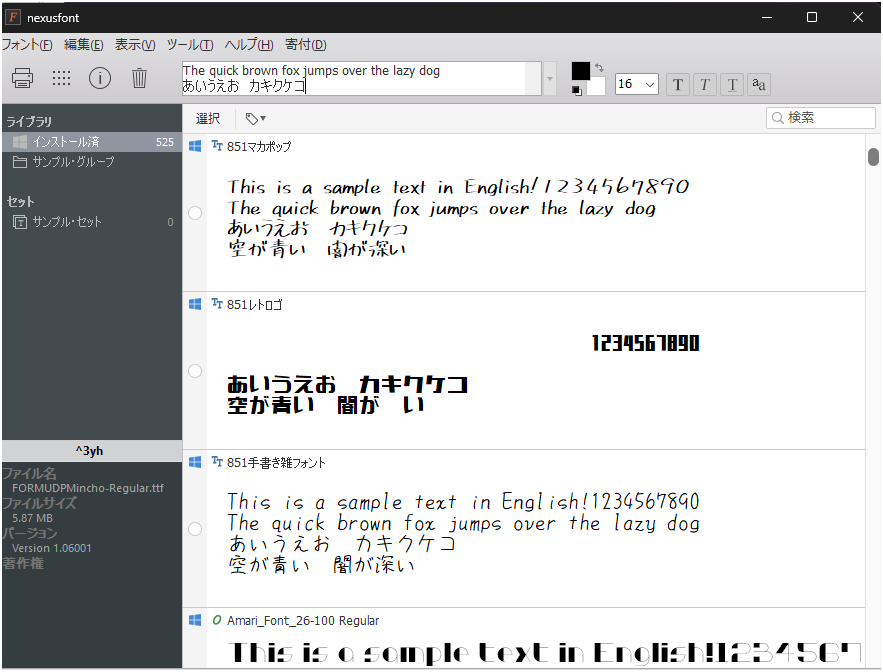This screenshot has height=672, width=883.
Task: Select the Print fonts icon
Action: point(22,78)
